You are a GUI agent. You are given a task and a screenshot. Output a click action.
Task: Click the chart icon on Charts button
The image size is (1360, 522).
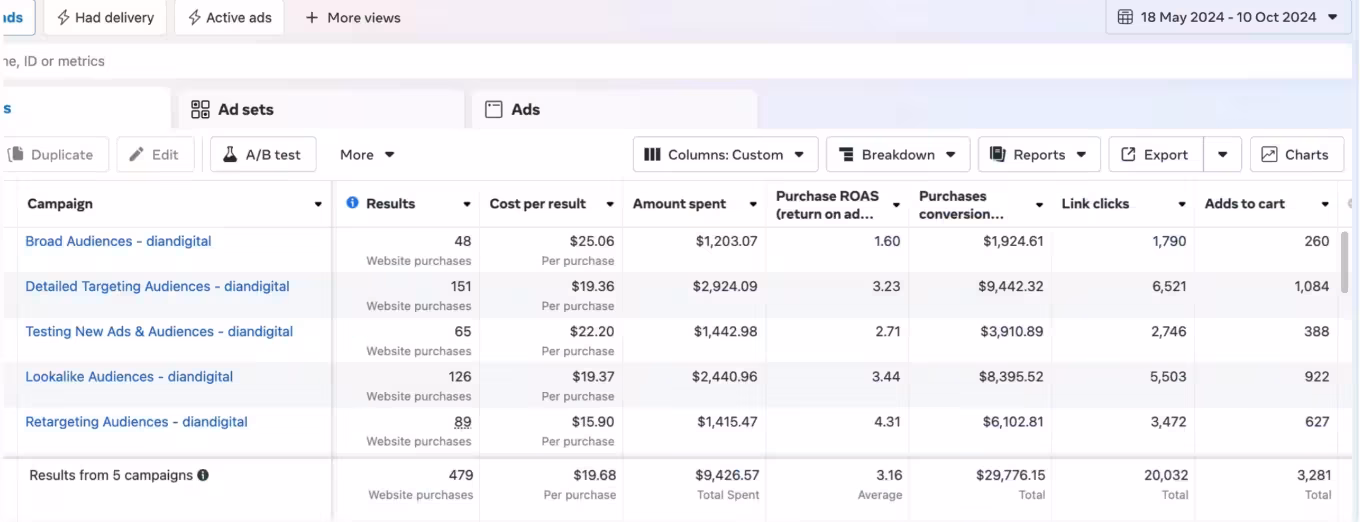click(x=1269, y=154)
